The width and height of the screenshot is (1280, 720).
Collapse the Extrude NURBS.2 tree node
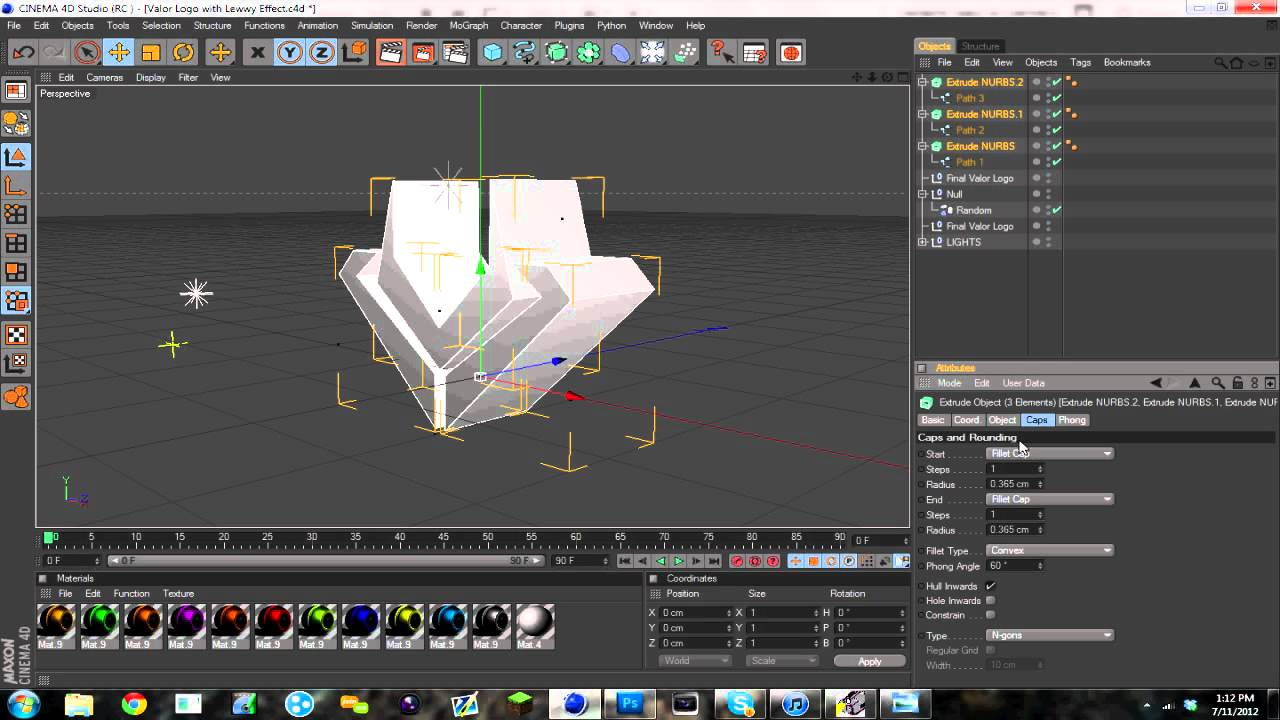click(x=924, y=82)
